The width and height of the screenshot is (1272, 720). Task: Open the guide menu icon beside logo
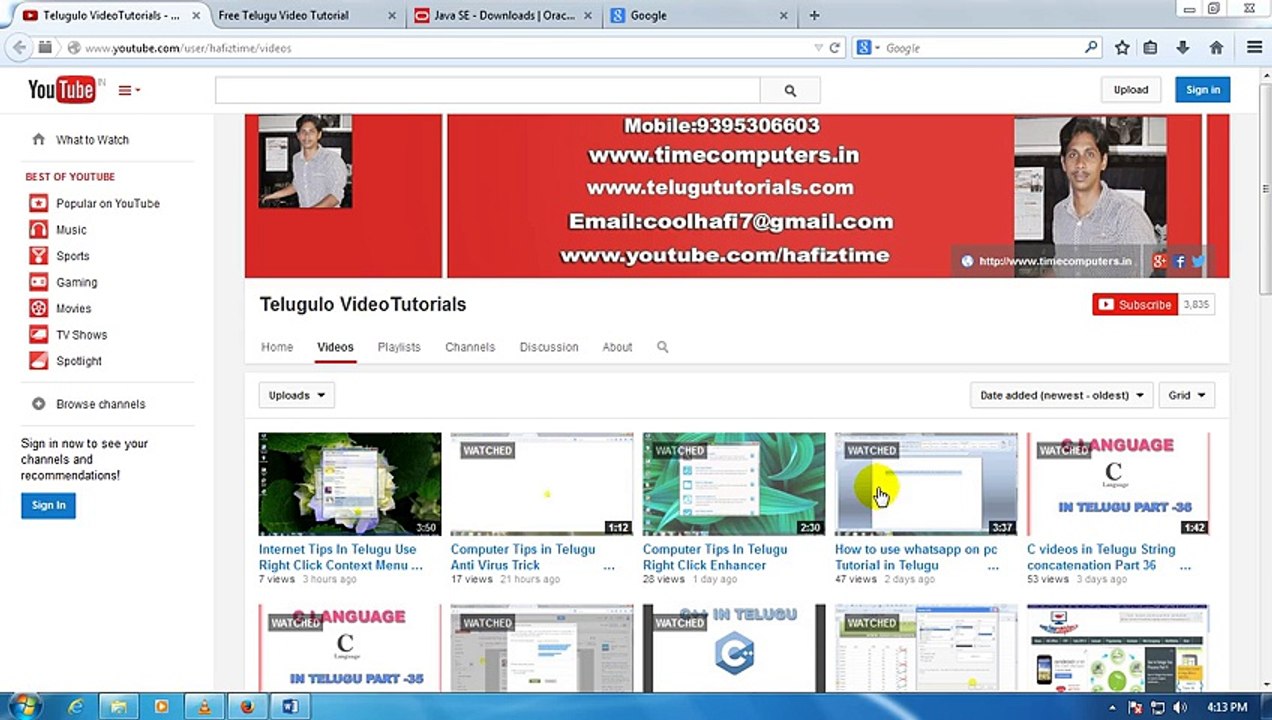(x=128, y=90)
